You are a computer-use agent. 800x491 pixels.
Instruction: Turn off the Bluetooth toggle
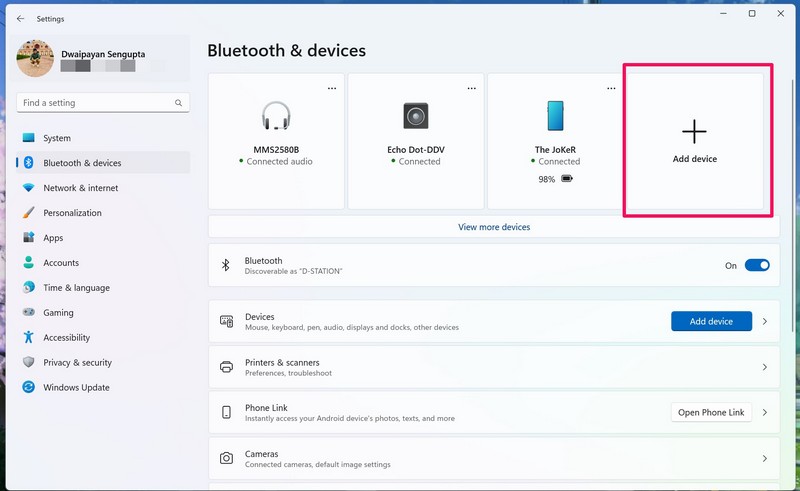pyautogui.click(x=757, y=266)
